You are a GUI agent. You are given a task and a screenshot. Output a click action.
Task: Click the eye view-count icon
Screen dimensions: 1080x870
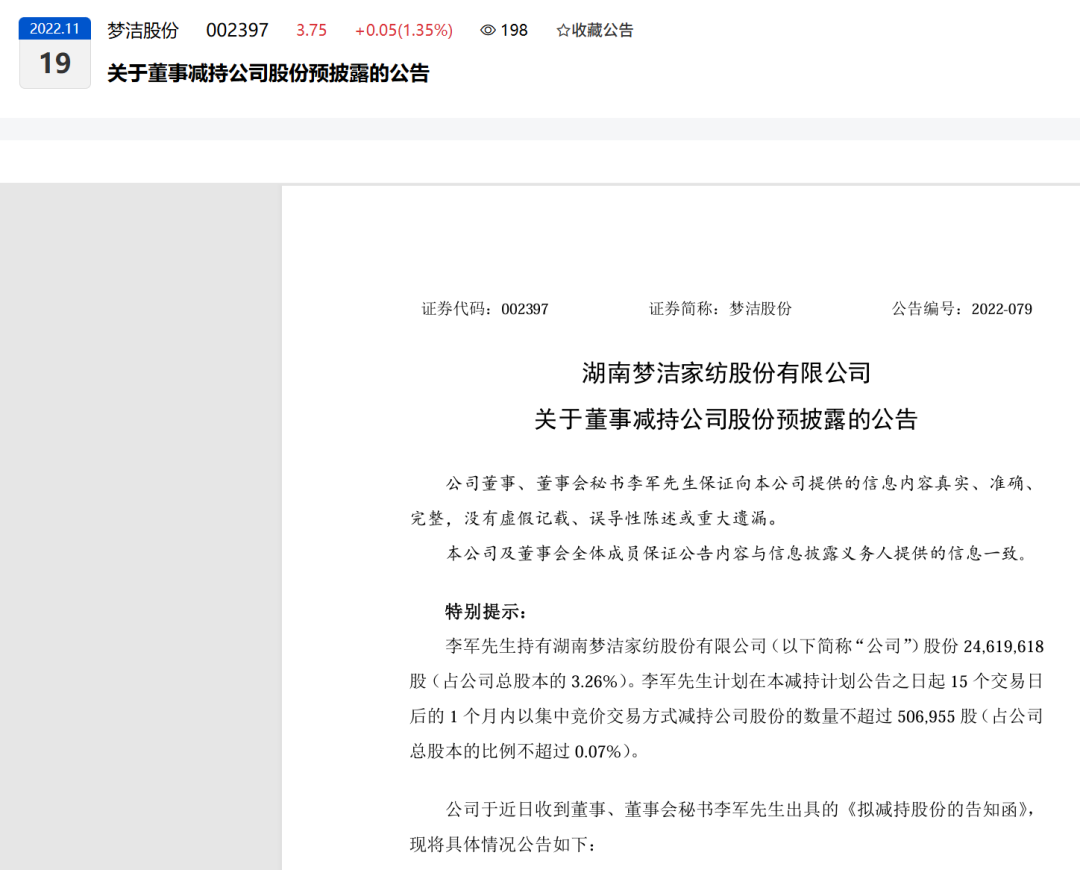click(488, 30)
